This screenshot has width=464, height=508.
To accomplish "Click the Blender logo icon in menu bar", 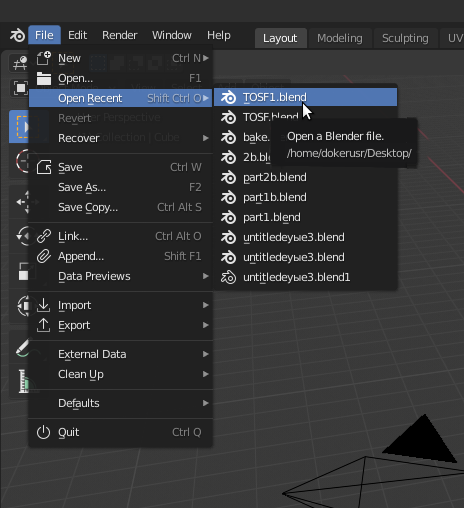I will click(x=17, y=35).
